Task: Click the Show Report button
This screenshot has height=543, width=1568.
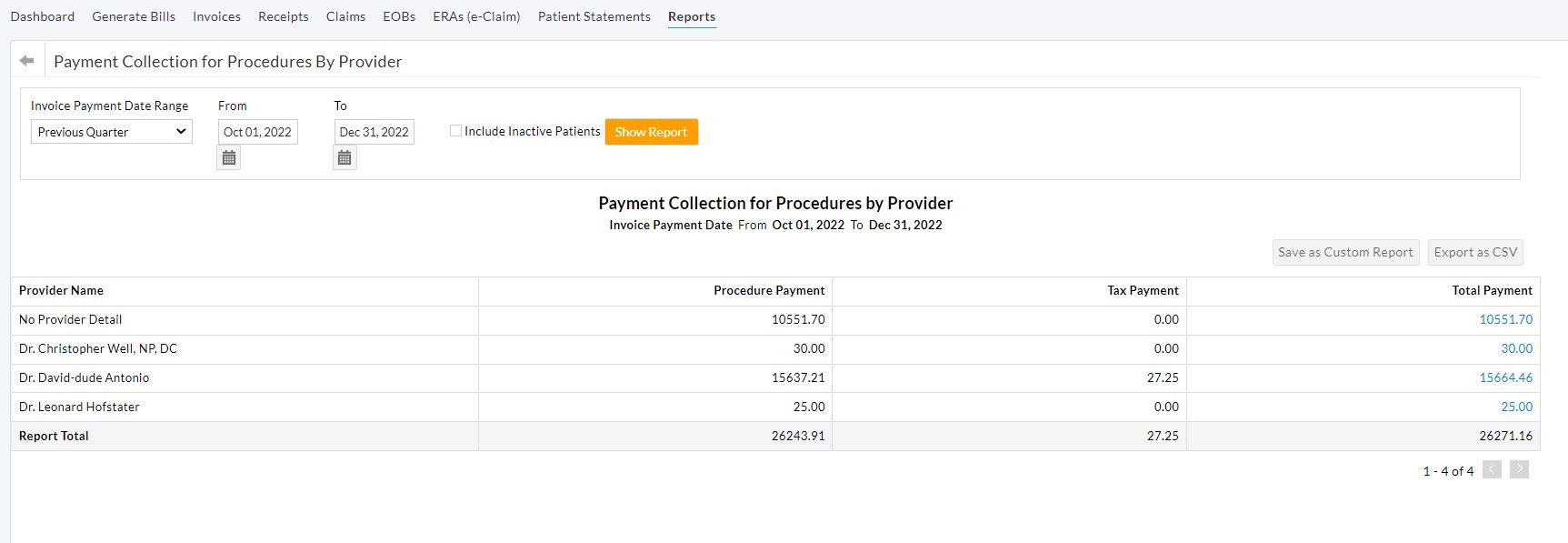Action: click(651, 131)
